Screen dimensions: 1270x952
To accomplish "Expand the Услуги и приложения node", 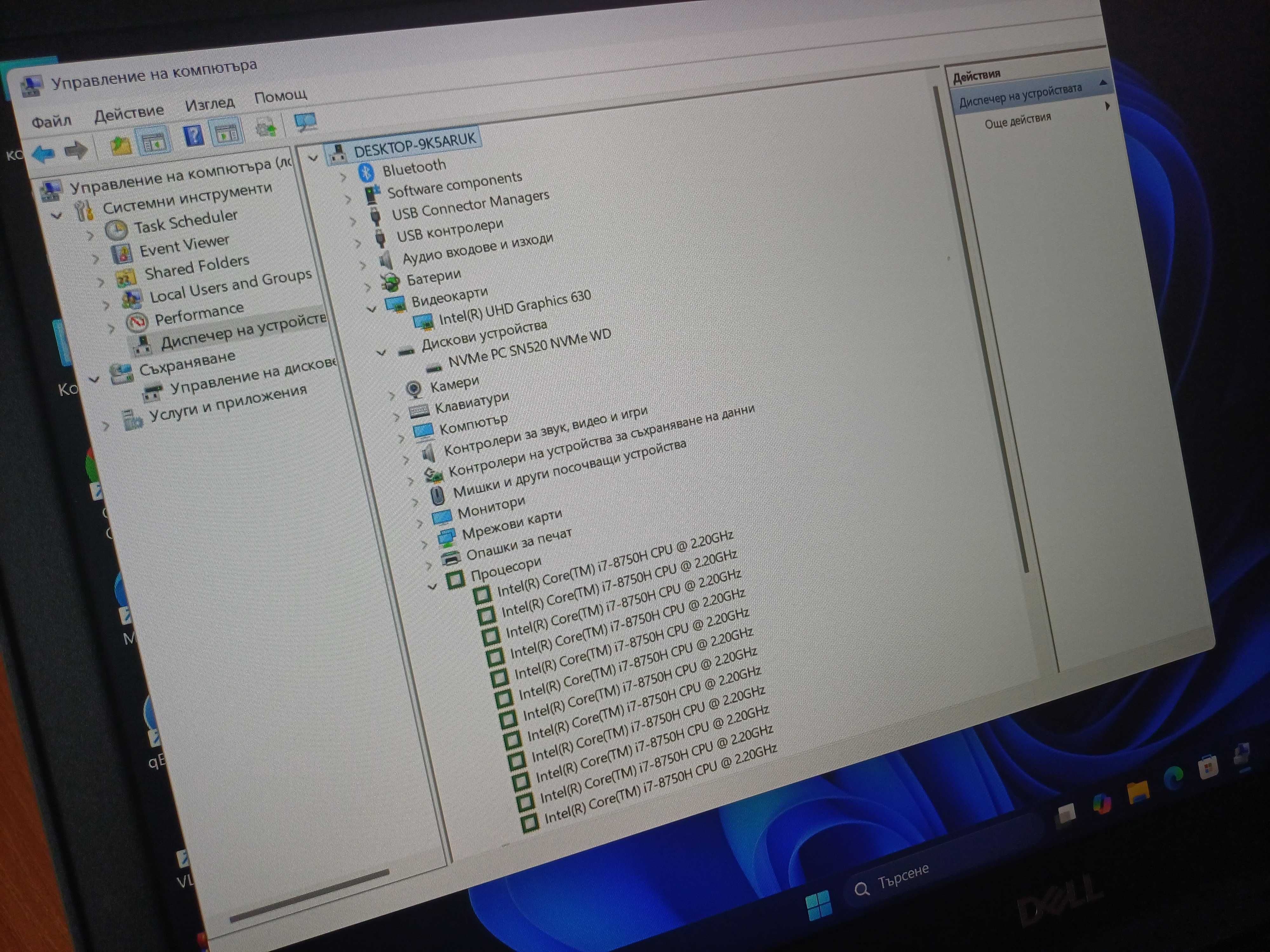I will click(x=106, y=426).
